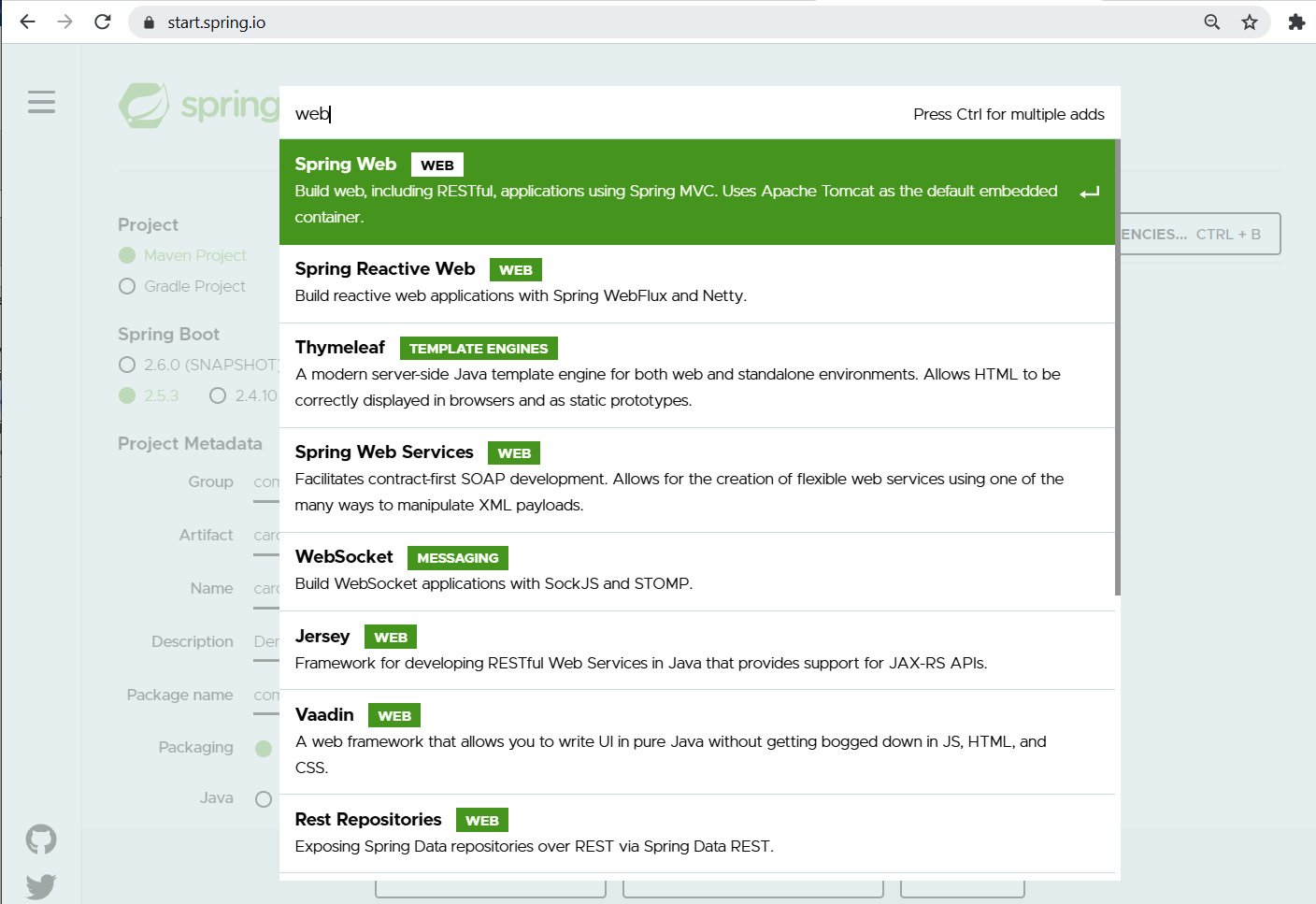1316x904 pixels.
Task: Open the browser zoom control
Action: 1212,22
